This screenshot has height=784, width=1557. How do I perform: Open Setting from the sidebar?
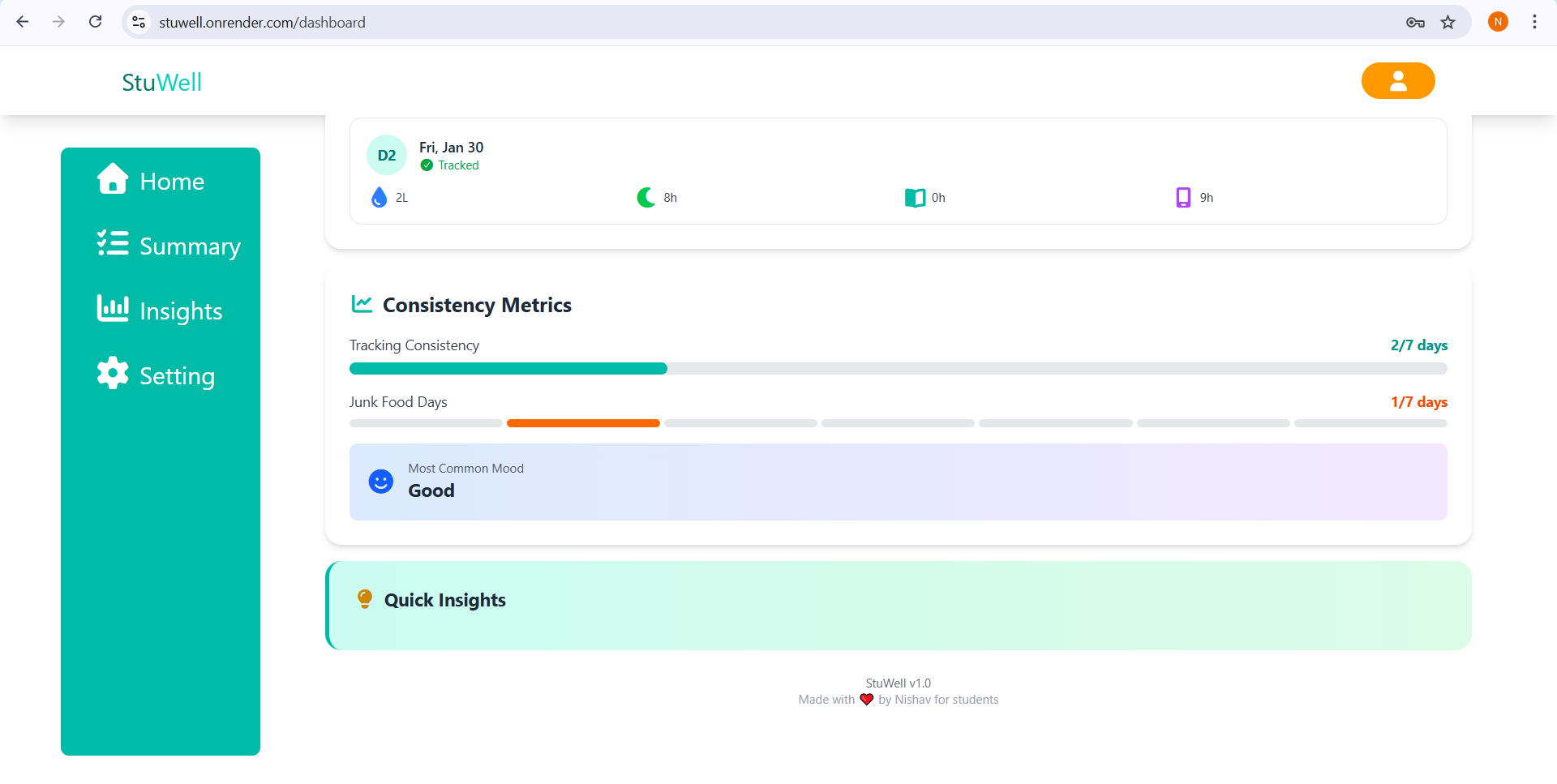tap(156, 375)
